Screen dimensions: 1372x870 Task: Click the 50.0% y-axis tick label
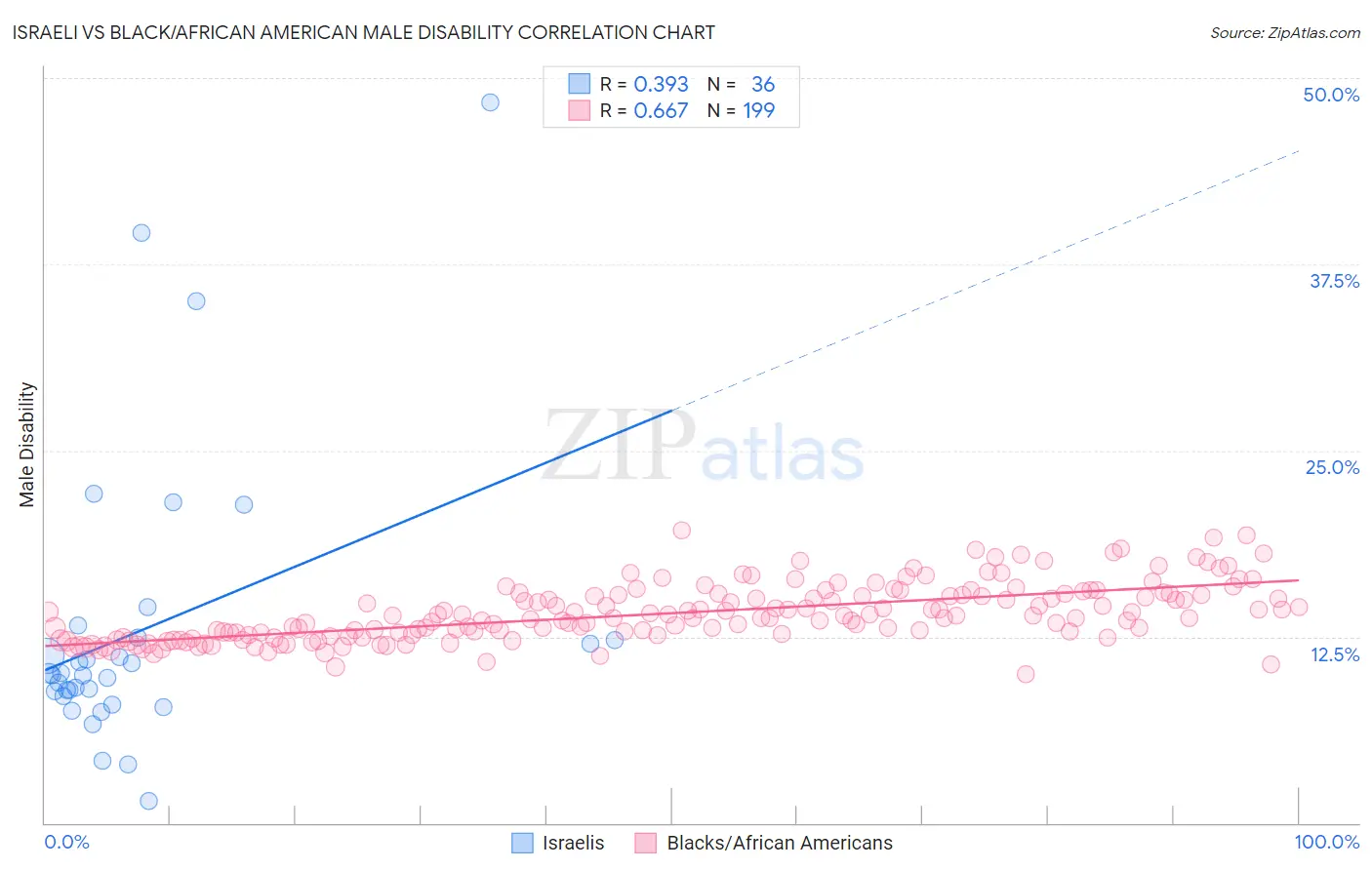pyautogui.click(x=1331, y=95)
